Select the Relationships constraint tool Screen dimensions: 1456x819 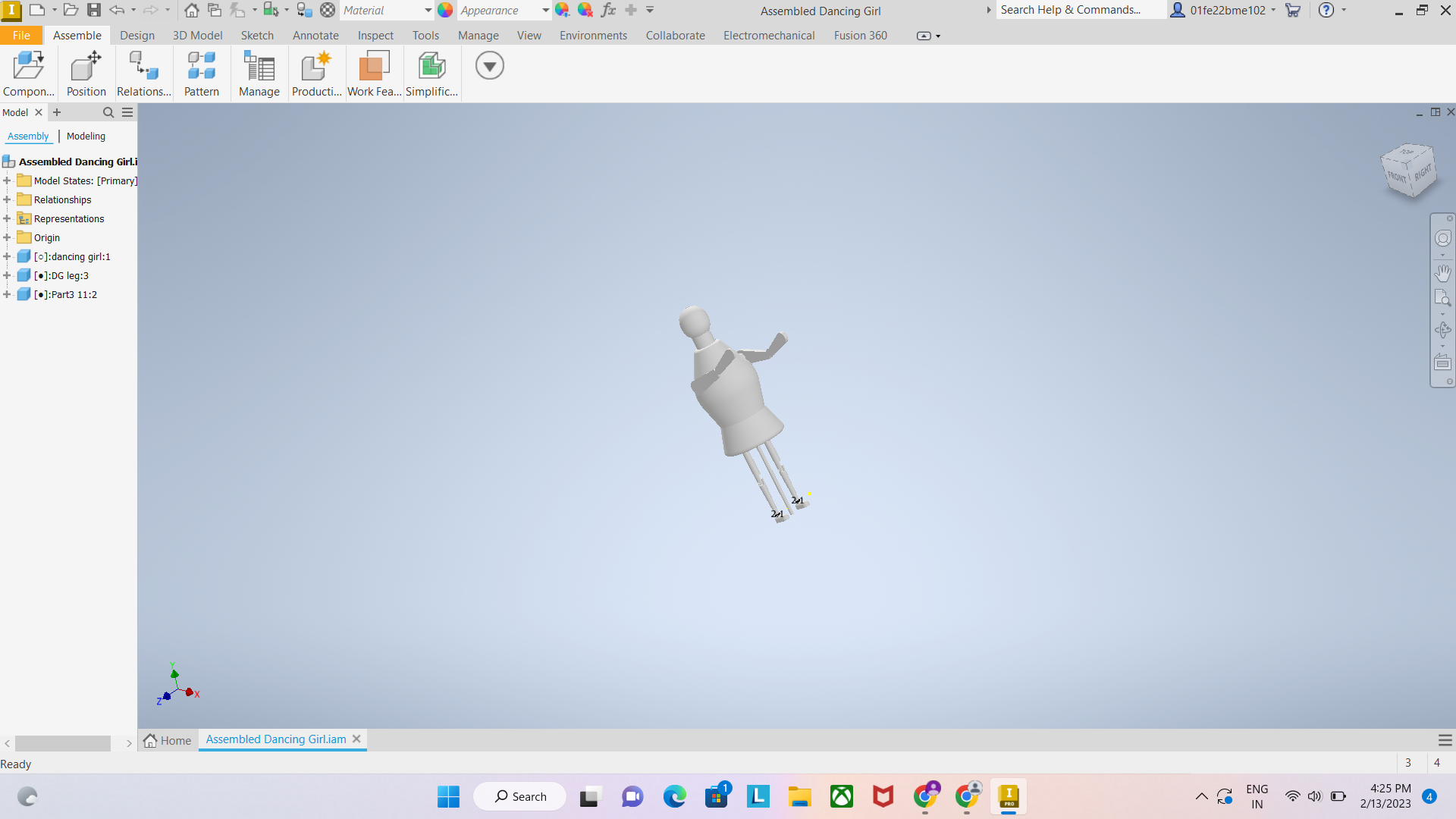point(143,74)
